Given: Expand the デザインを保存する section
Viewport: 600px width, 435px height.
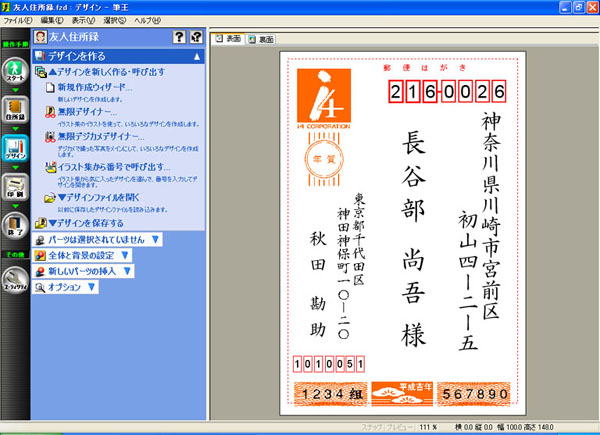Looking at the screenshot, I should click(85, 223).
